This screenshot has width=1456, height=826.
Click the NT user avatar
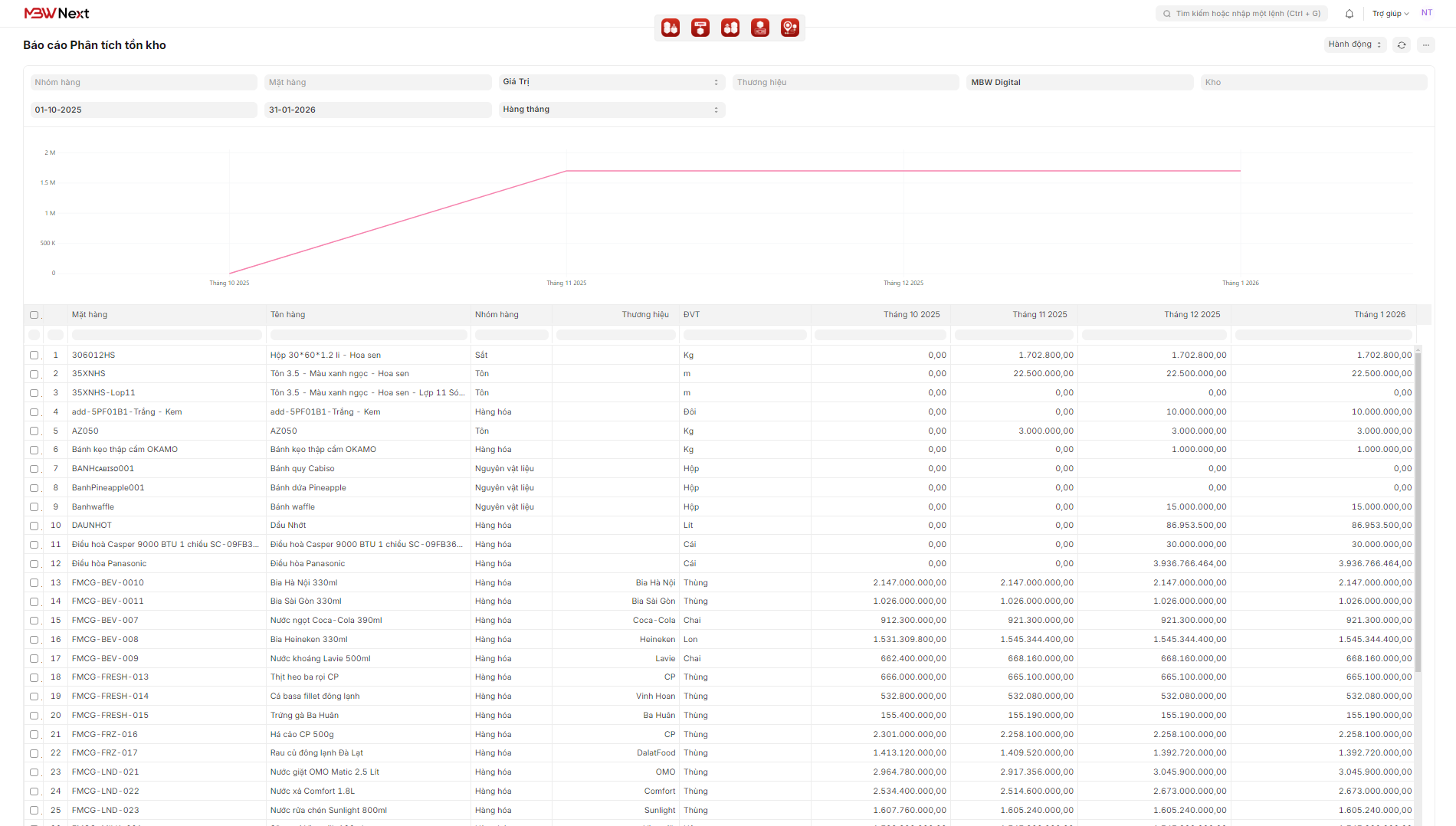coord(1427,13)
